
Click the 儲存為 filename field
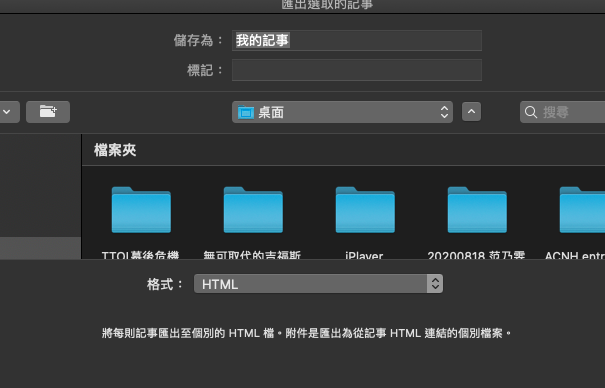coord(357,40)
